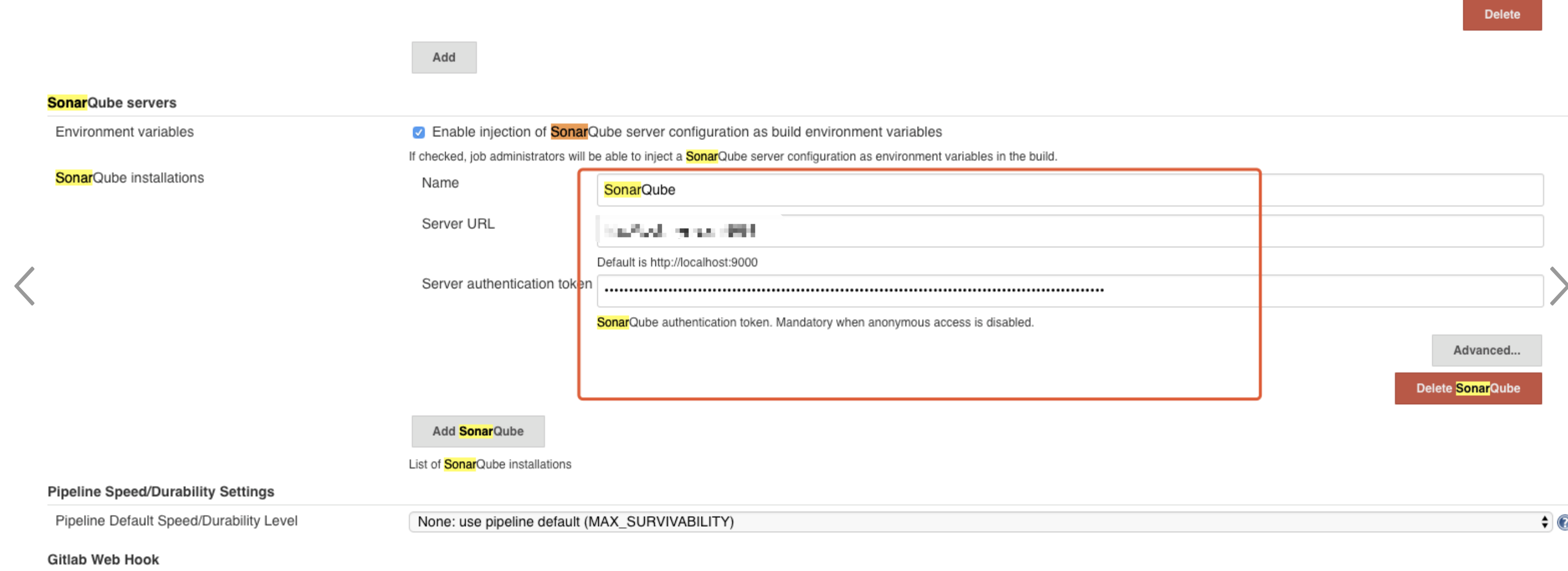Click Add SonarQube button
Screen dimensions: 1568x571
point(478,431)
